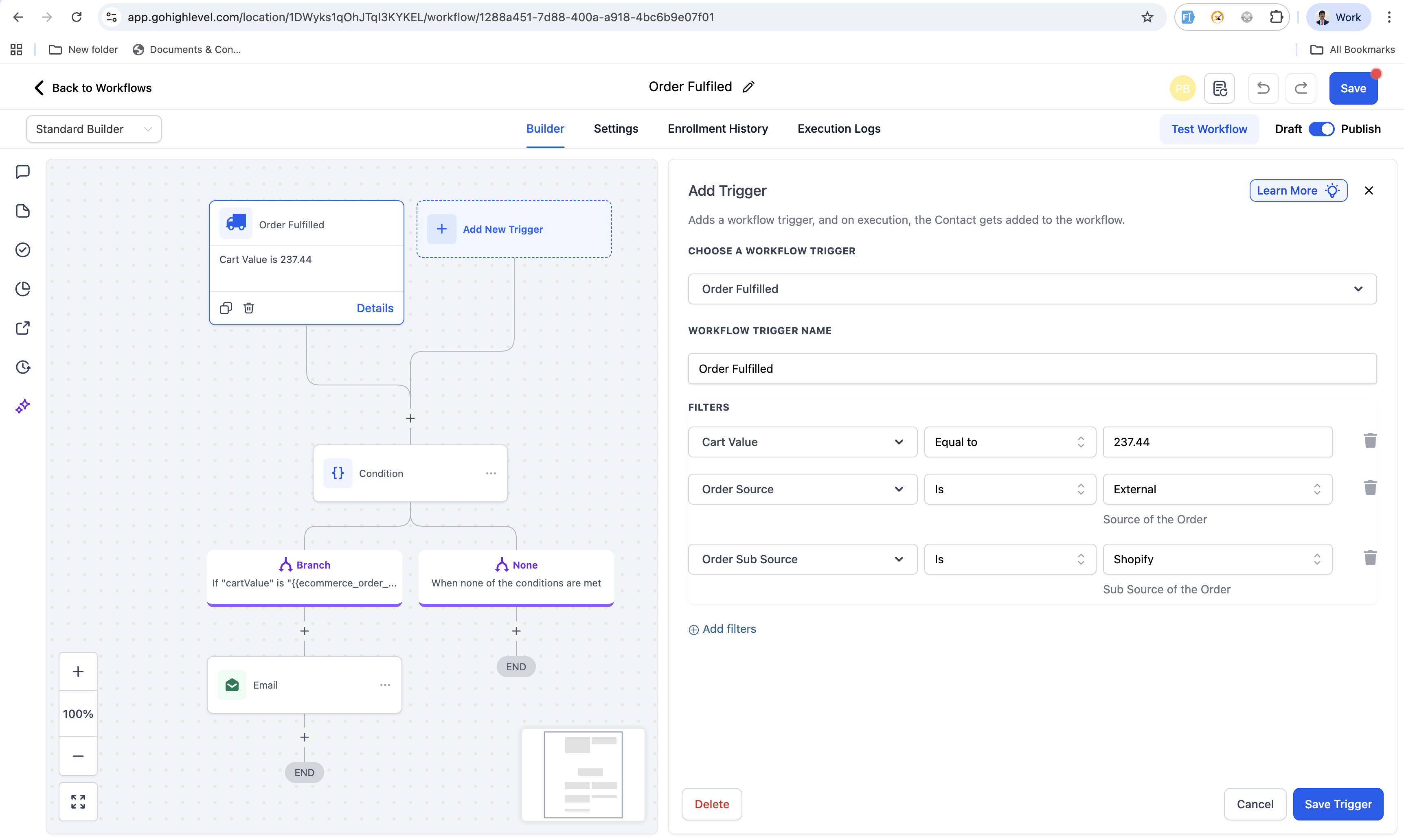Open the Shopify sub source dropdown
The height and width of the screenshot is (840, 1404).
tap(1217, 559)
